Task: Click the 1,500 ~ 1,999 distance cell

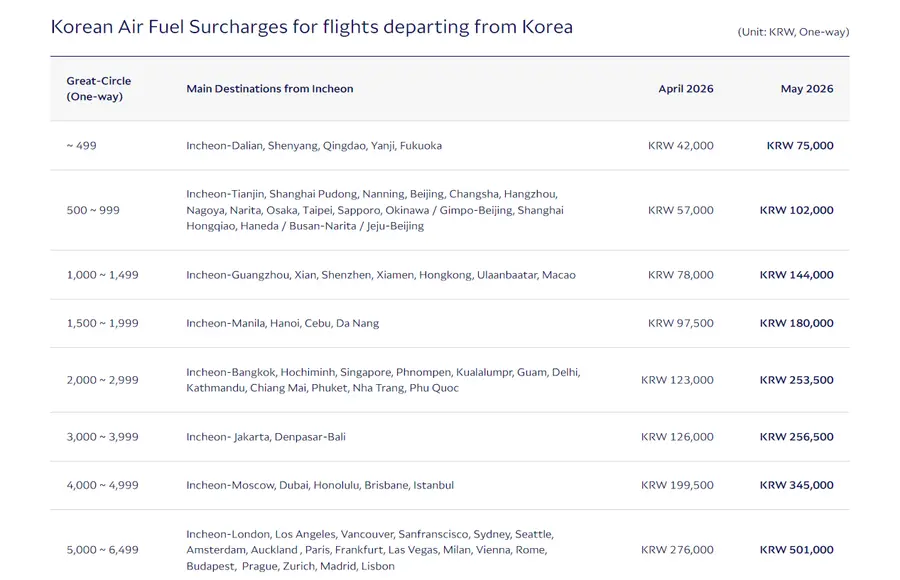Action: (x=103, y=323)
